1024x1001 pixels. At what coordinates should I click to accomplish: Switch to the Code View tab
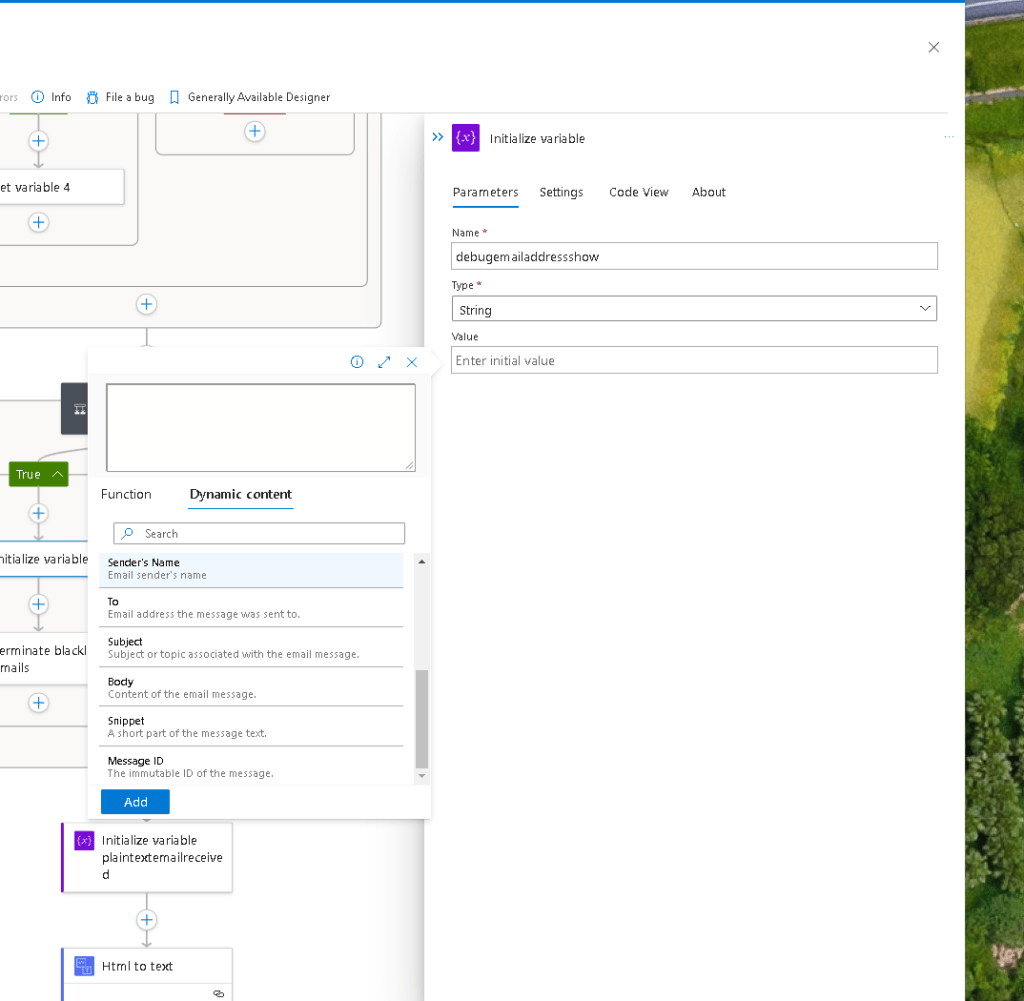pos(639,192)
